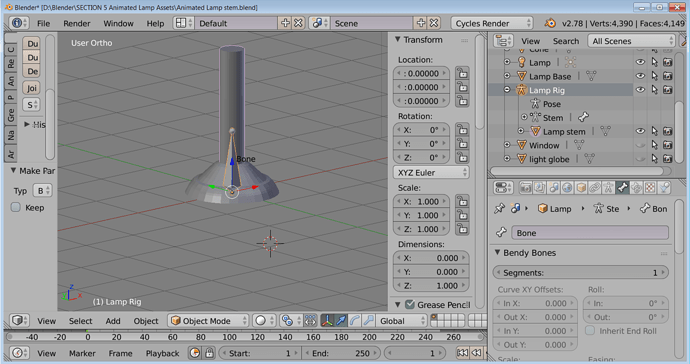Open the Playback menu in the timeline
This screenshot has height=364, width=690.
pyautogui.click(x=162, y=353)
